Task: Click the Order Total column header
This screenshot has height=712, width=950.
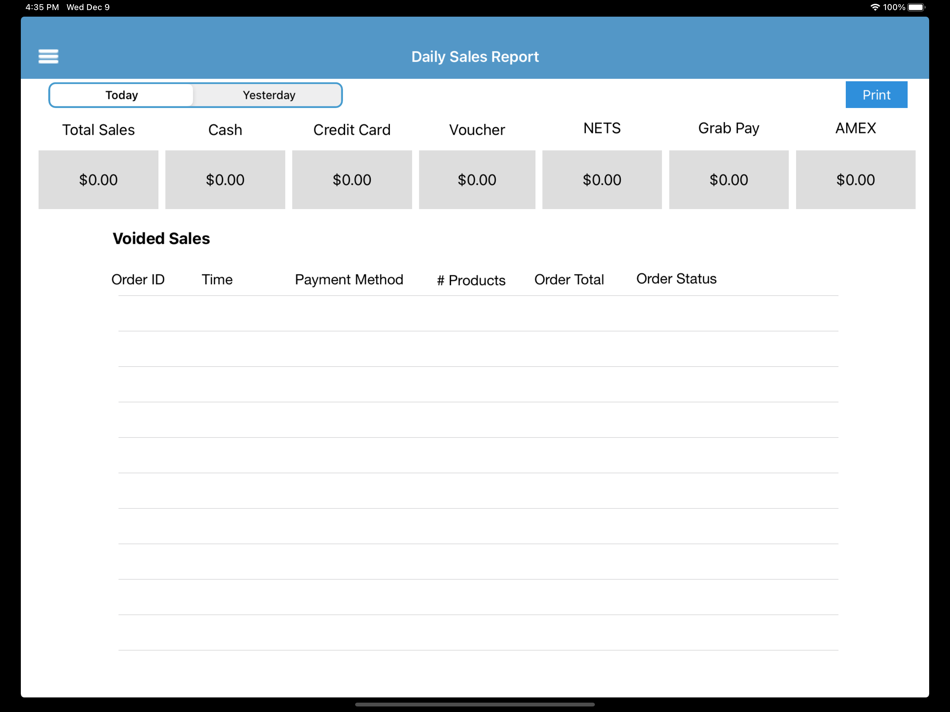Action: click(569, 279)
